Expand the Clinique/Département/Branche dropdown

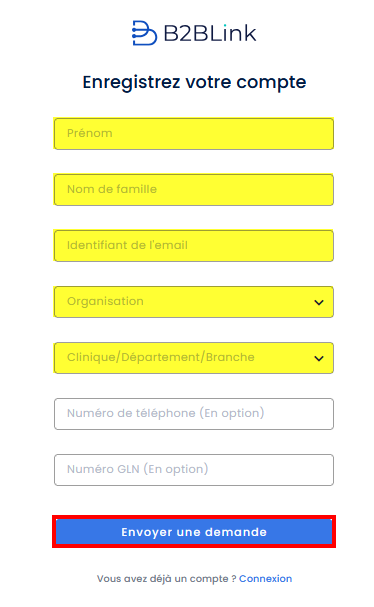coord(194,358)
